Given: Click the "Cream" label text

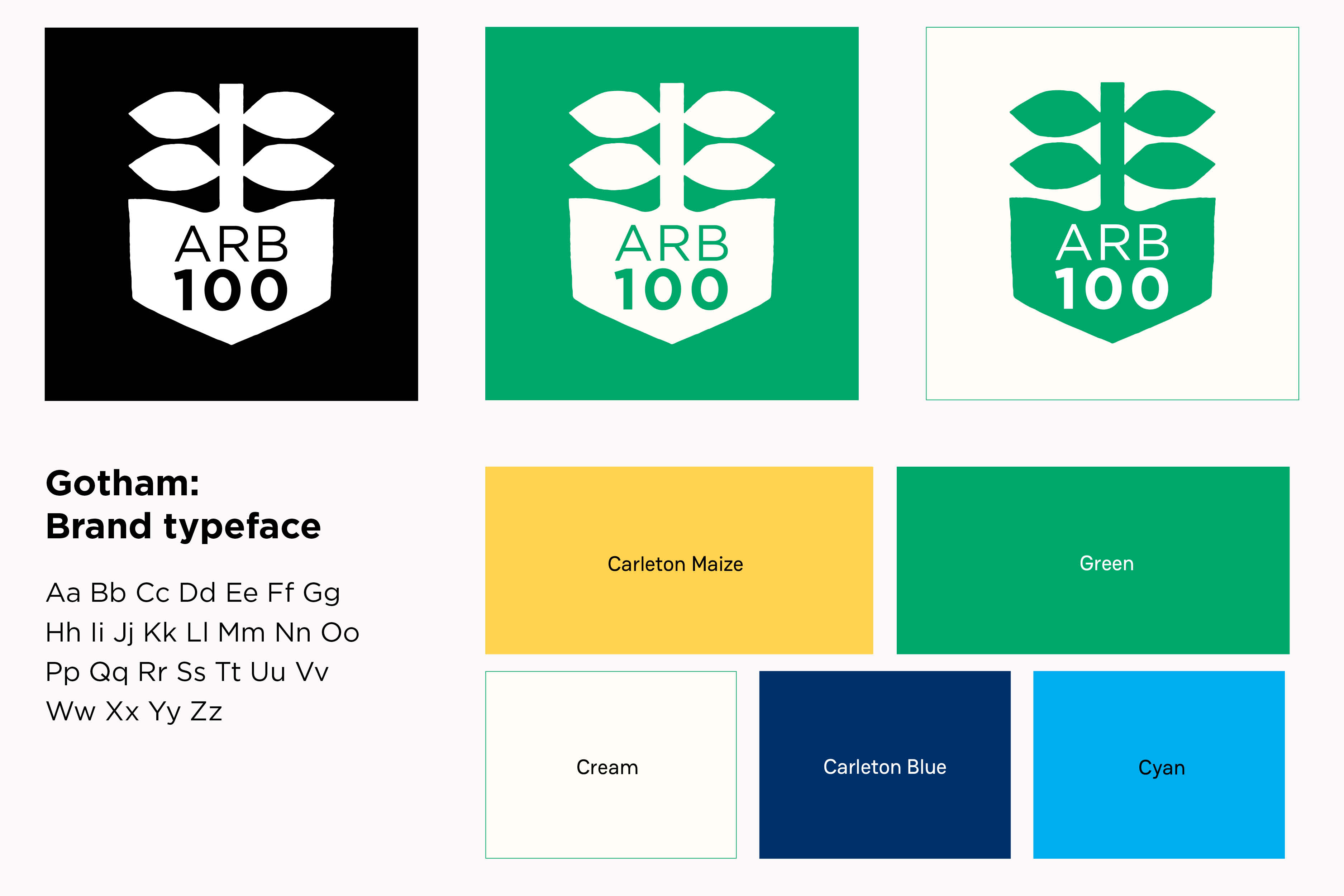Looking at the screenshot, I should coord(607,767).
